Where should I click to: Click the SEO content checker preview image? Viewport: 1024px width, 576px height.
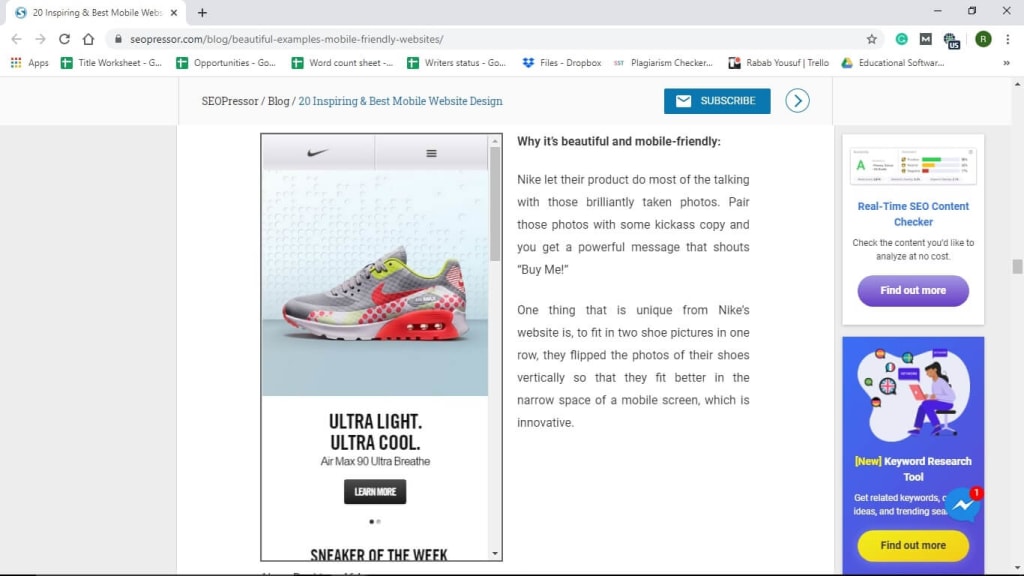pos(913,166)
